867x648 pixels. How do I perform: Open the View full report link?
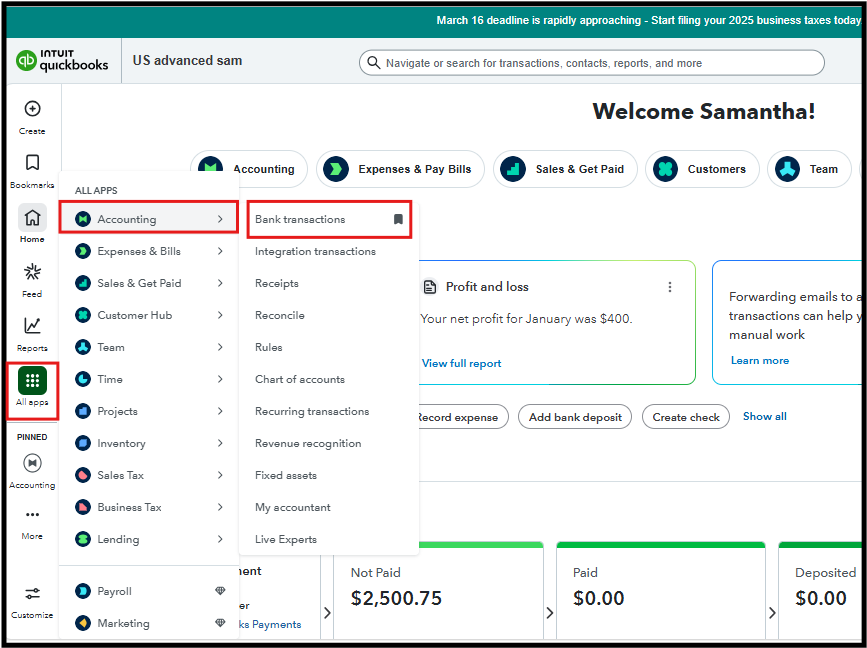pos(462,363)
